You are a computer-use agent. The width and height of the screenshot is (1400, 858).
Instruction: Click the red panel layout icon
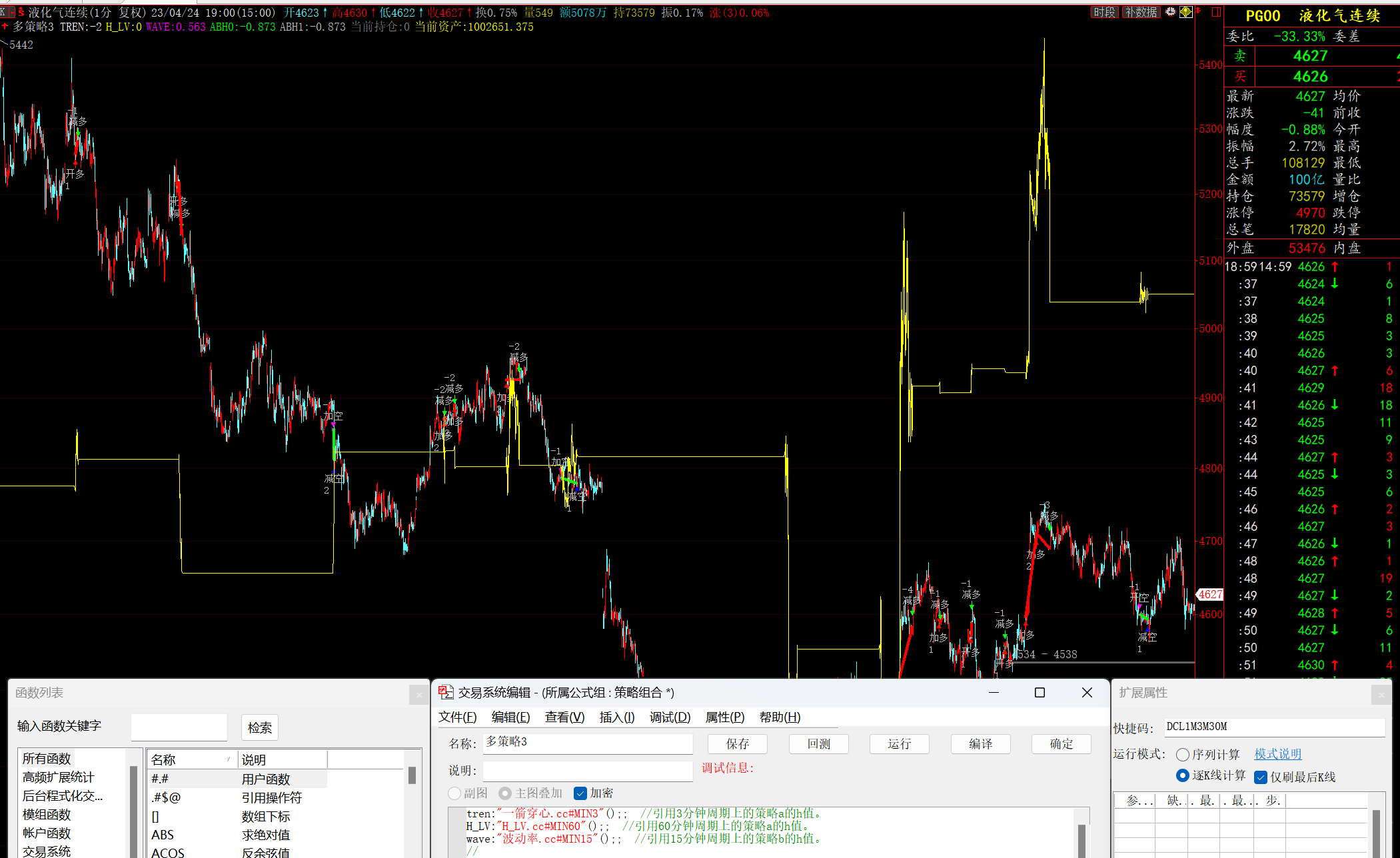click(1216, 12)
